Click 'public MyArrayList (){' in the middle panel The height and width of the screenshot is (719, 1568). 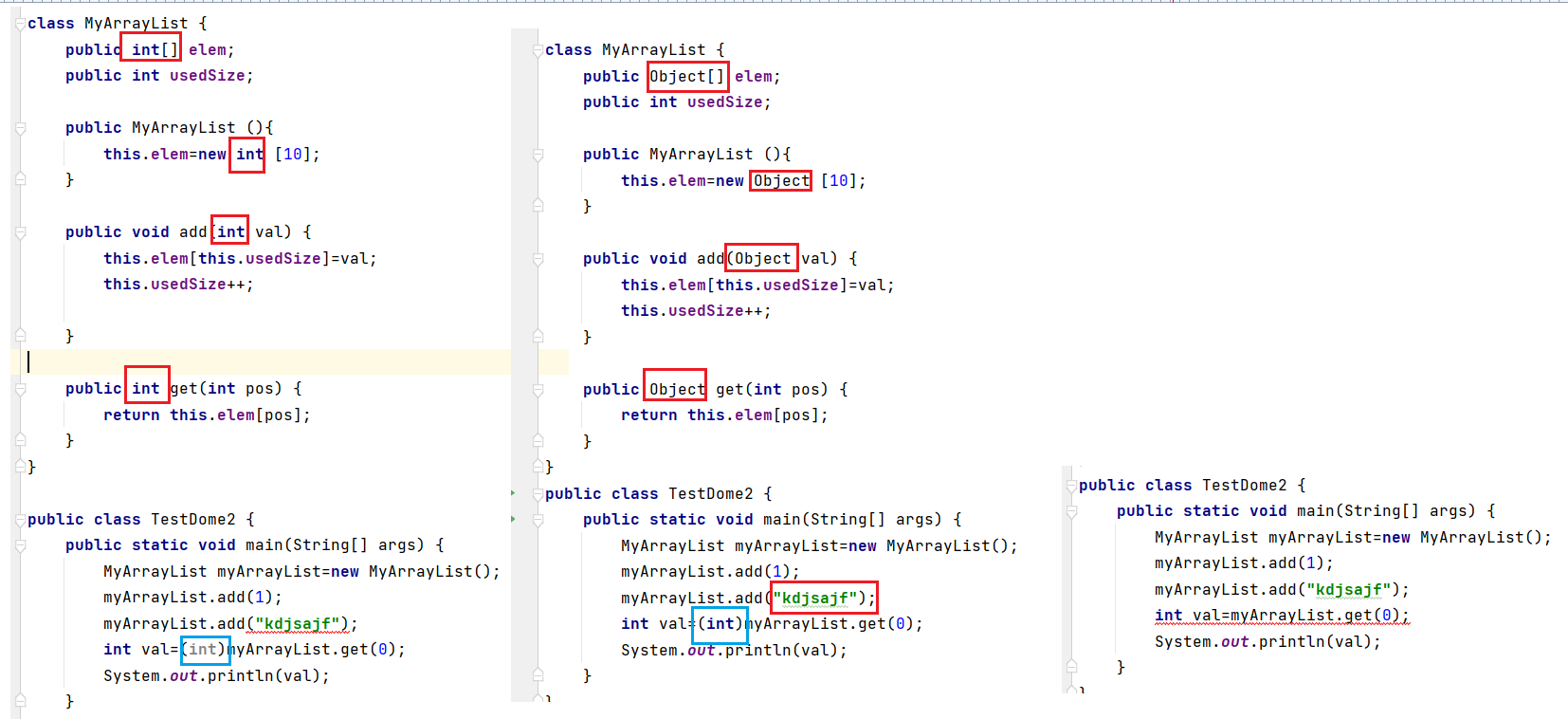686,155
